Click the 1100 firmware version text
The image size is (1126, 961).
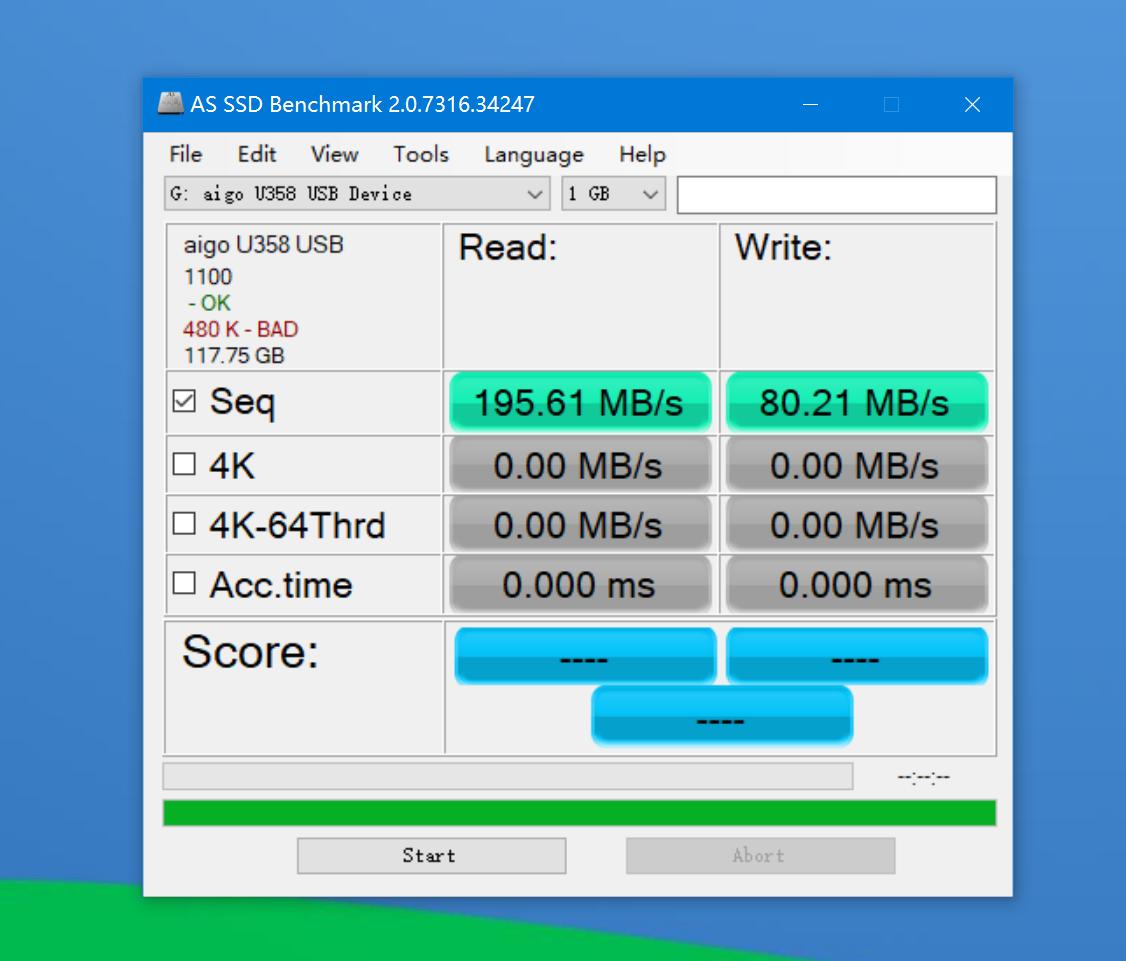[208, 277]
